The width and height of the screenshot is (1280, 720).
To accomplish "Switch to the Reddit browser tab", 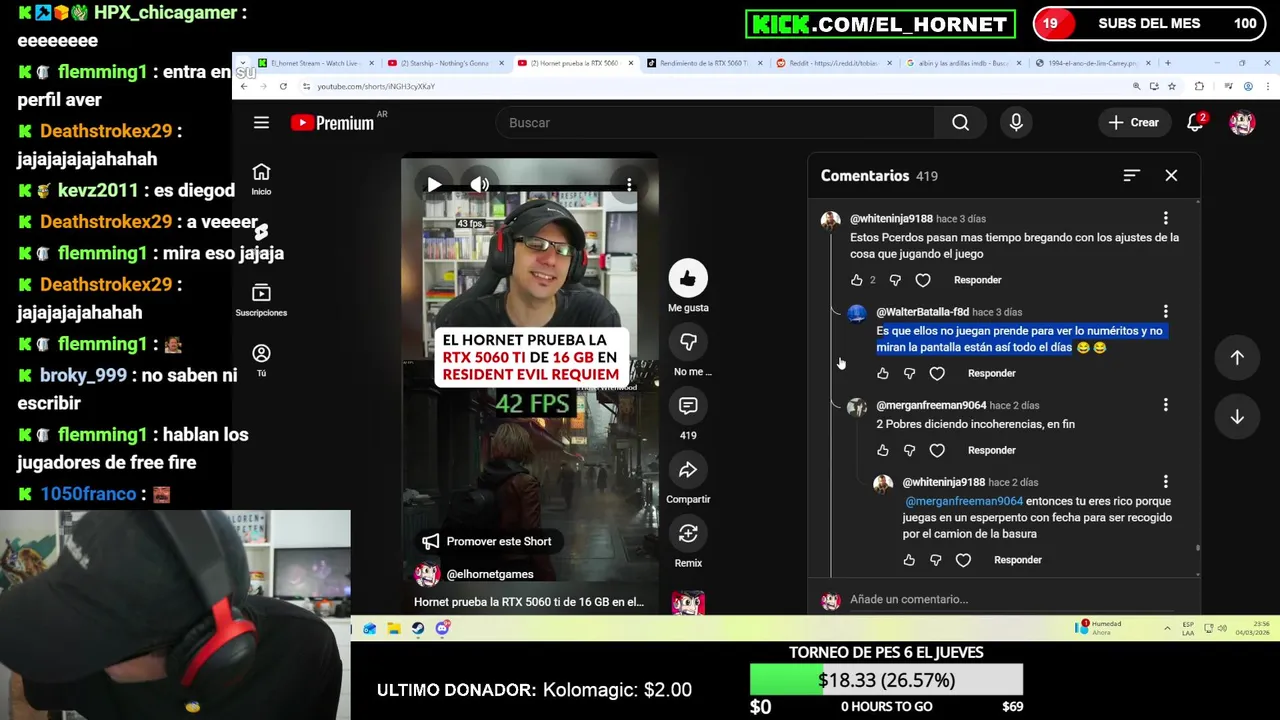I will [x=834, y=63].
